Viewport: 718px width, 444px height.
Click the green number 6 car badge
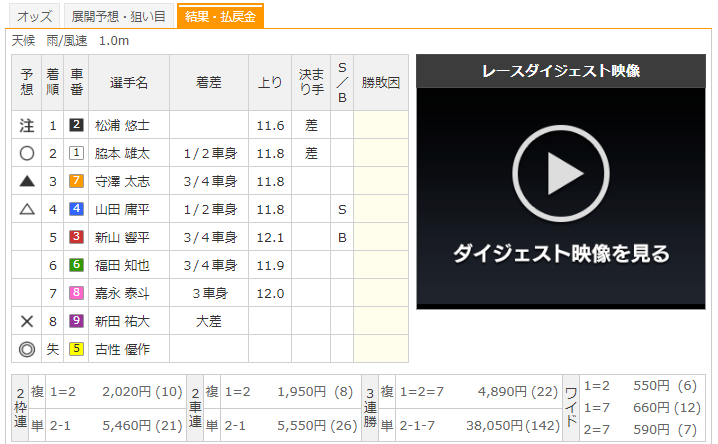(76, 265)
